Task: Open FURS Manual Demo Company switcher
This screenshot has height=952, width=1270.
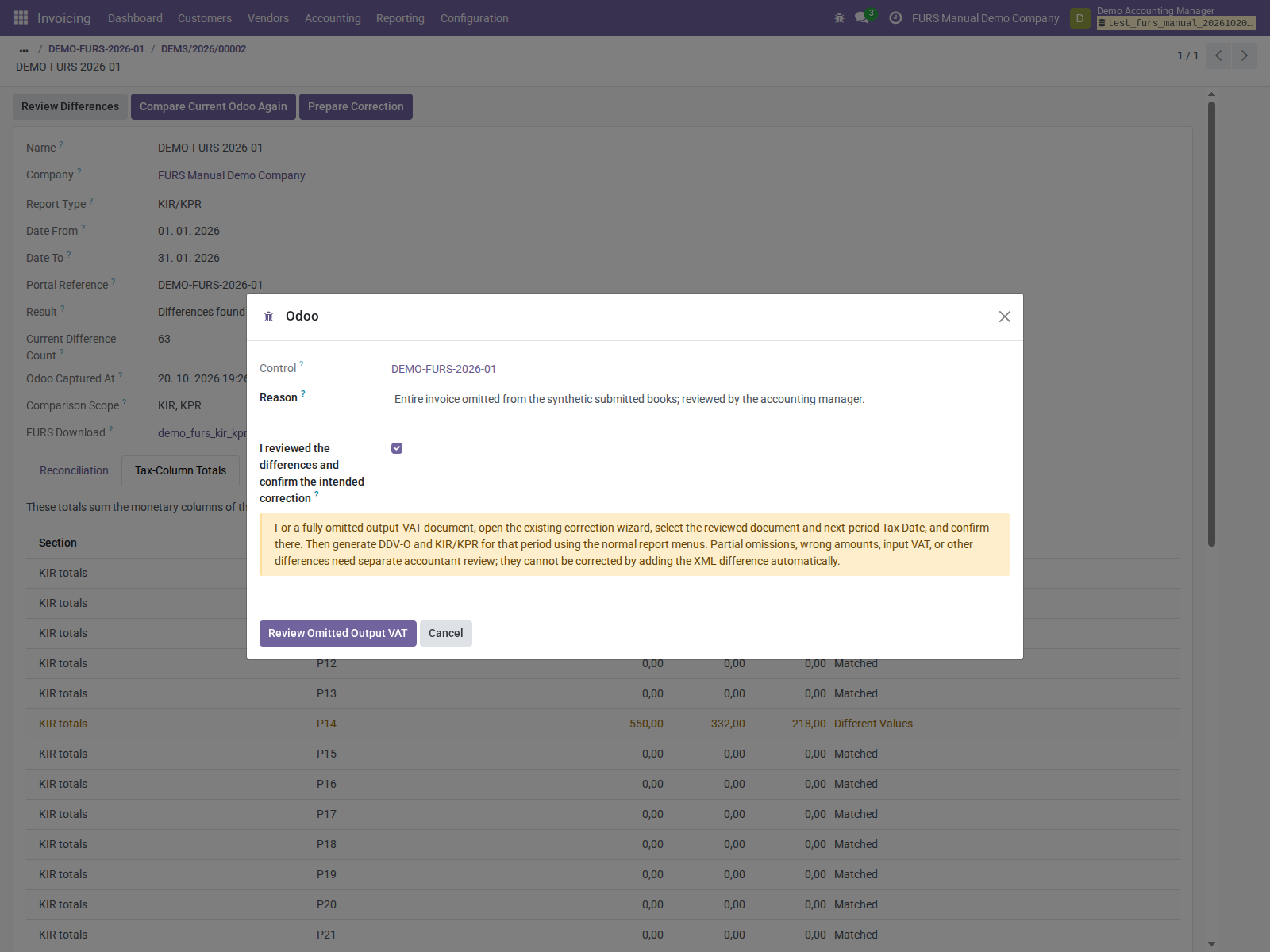Action: (985, 18)
